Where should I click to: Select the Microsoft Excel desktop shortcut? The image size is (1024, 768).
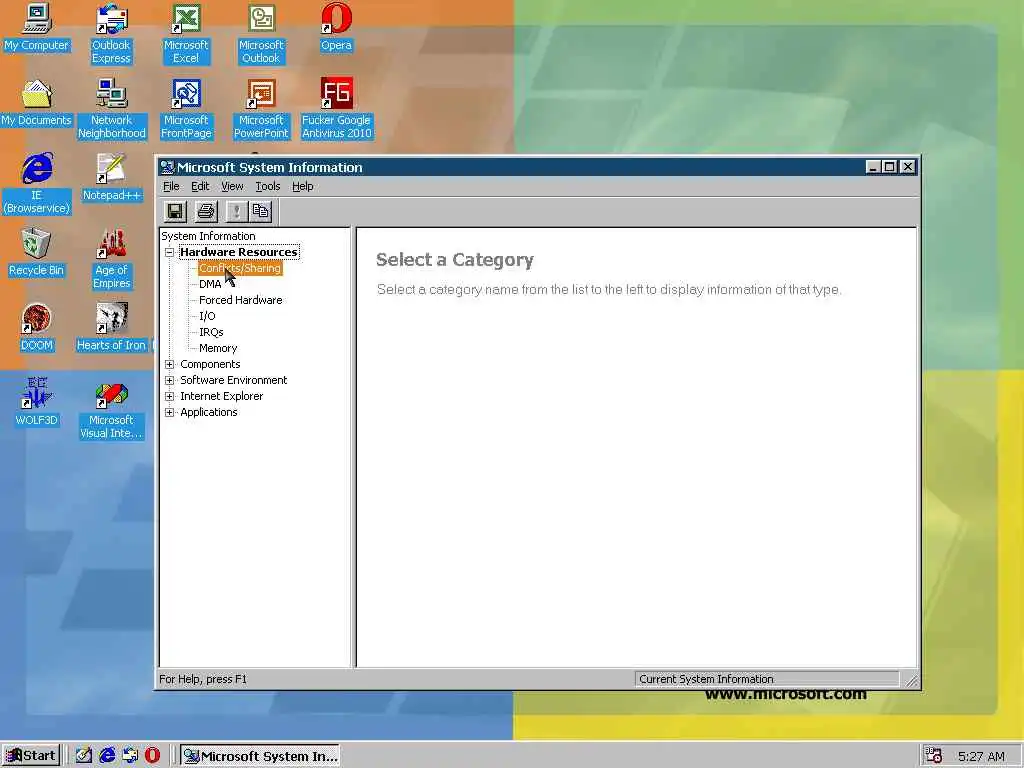(x=186, y=34)
